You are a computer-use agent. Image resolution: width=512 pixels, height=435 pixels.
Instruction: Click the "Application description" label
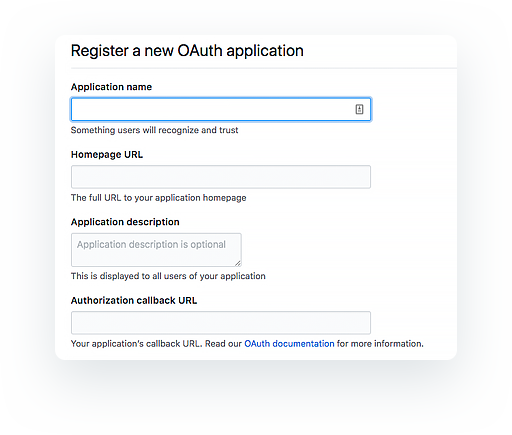coord(125,222)
